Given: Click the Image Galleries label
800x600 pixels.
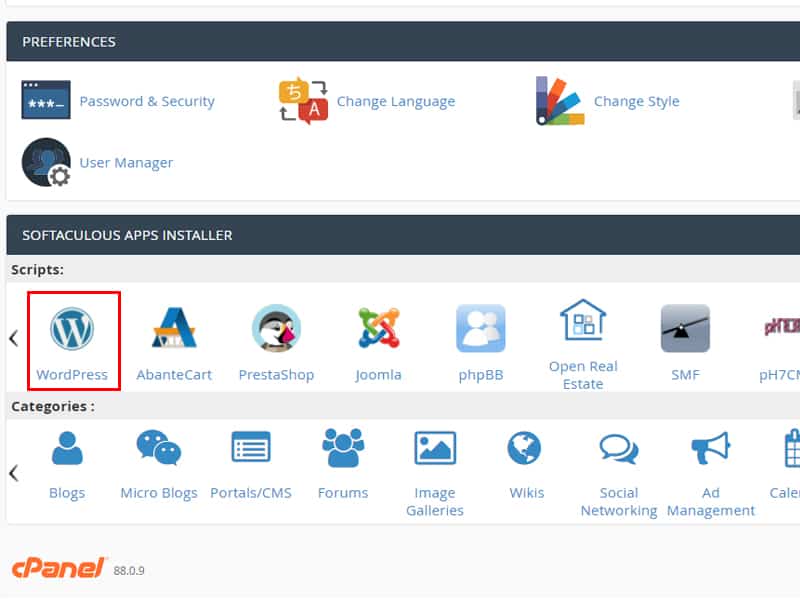Looking at the screenshot, I should (435, 502).
